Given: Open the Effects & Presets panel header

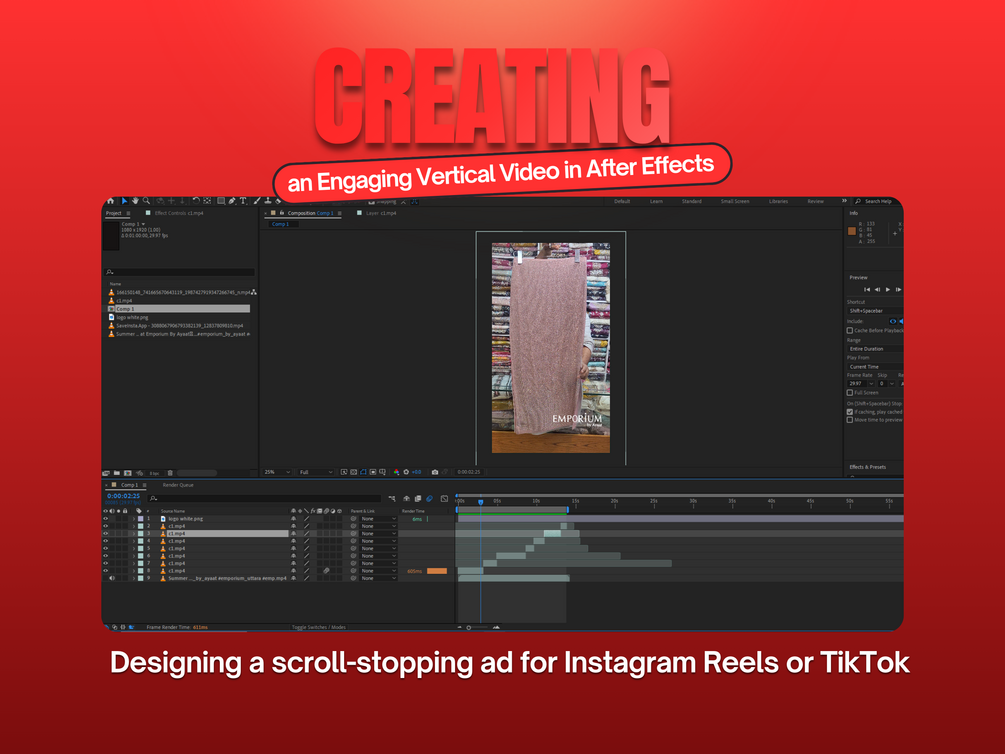Looking at the screenshot, I should click(x=867, y=467).
